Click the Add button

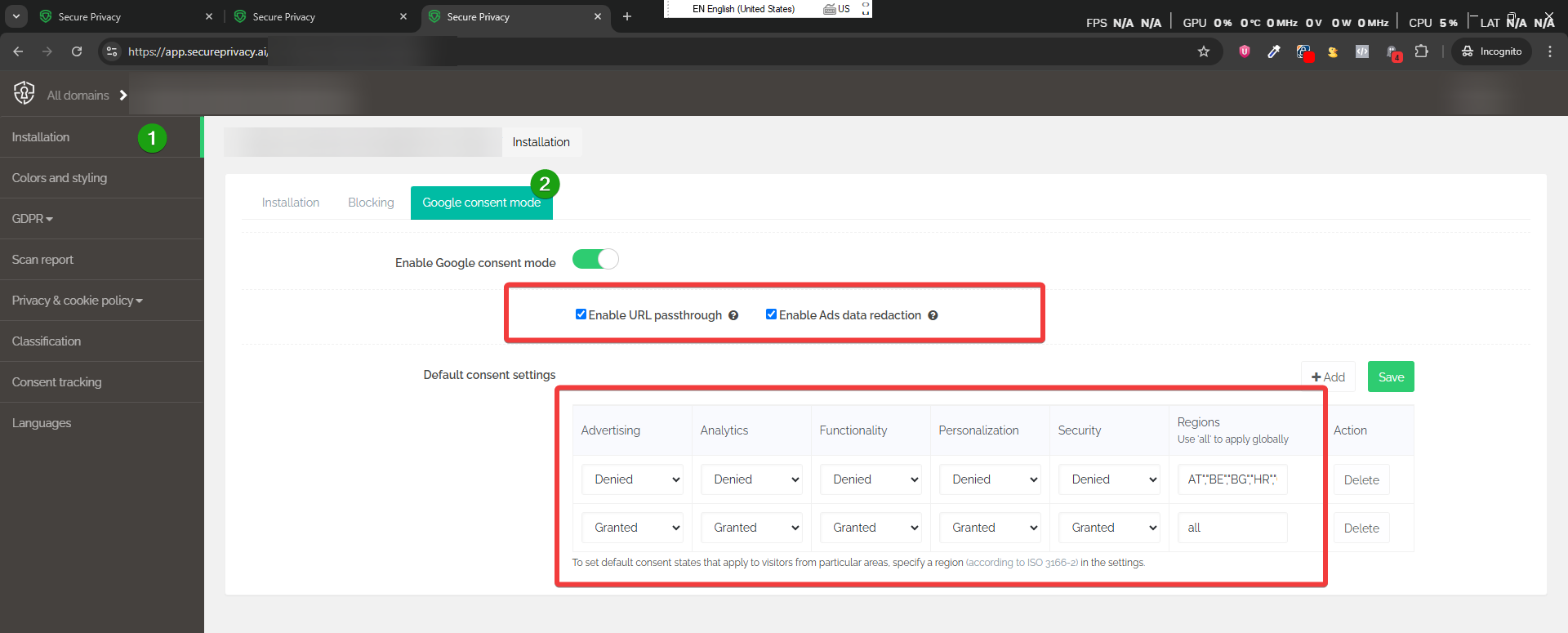1328,377
